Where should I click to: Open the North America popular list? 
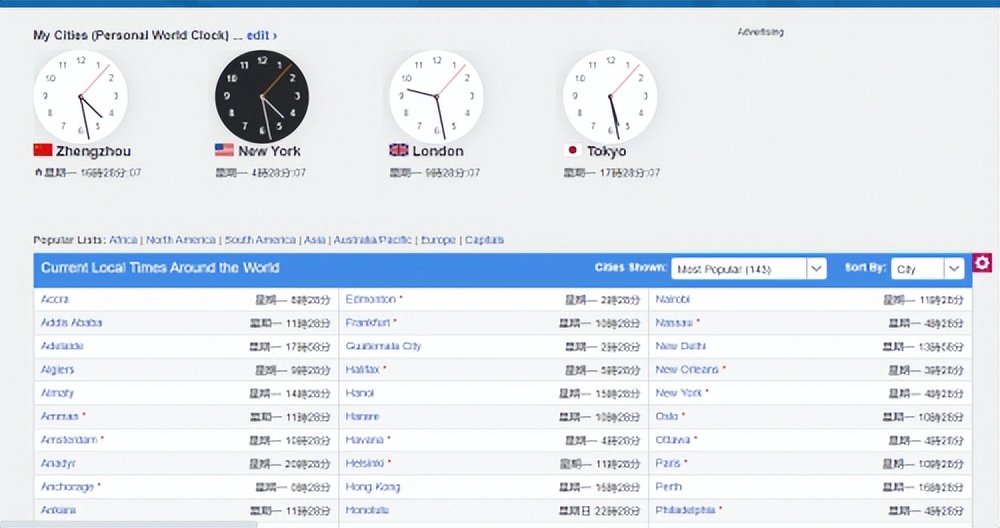pos(180,240)
